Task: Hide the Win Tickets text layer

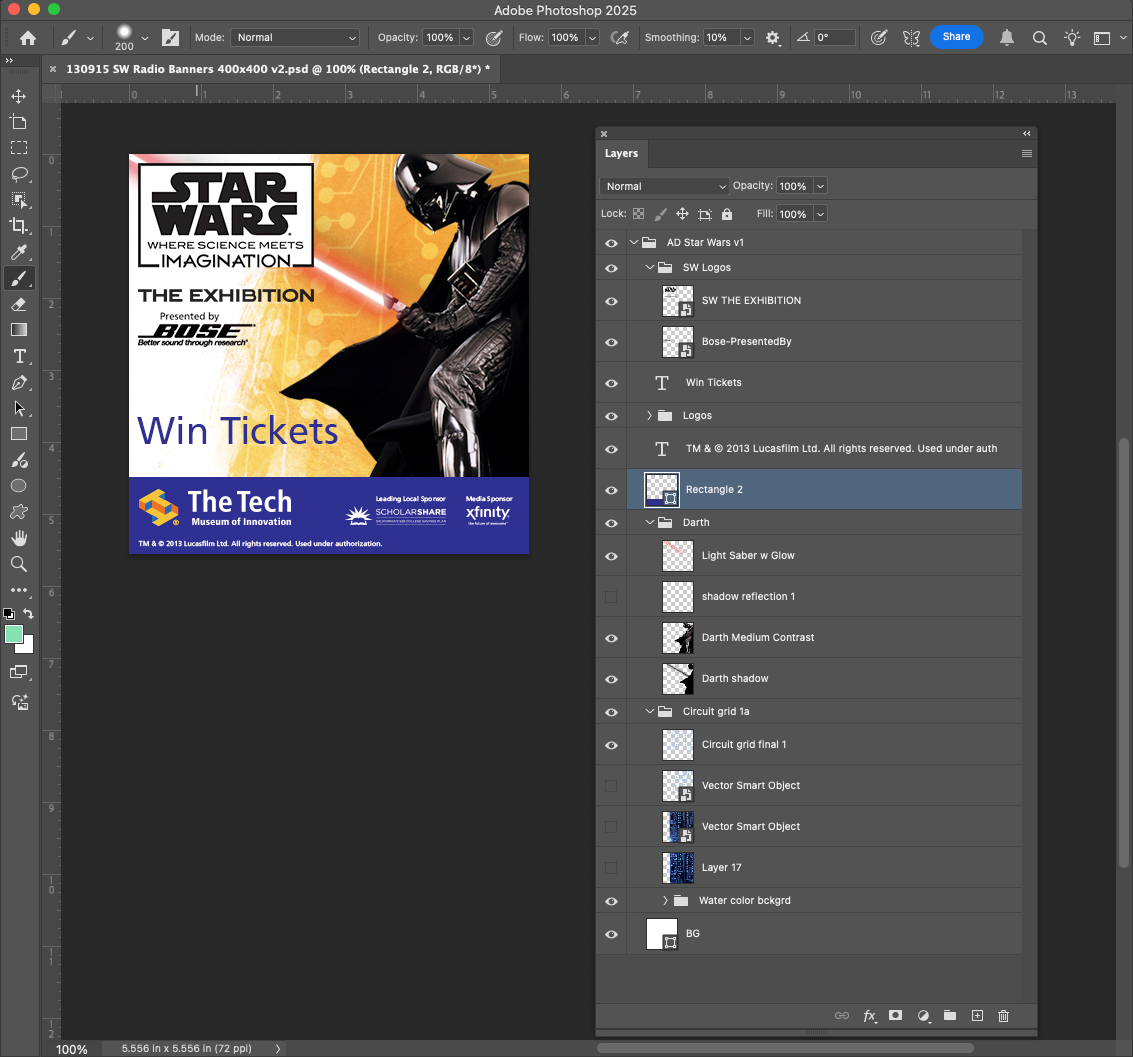Action: pyautogui.click(x=611, y=383)
